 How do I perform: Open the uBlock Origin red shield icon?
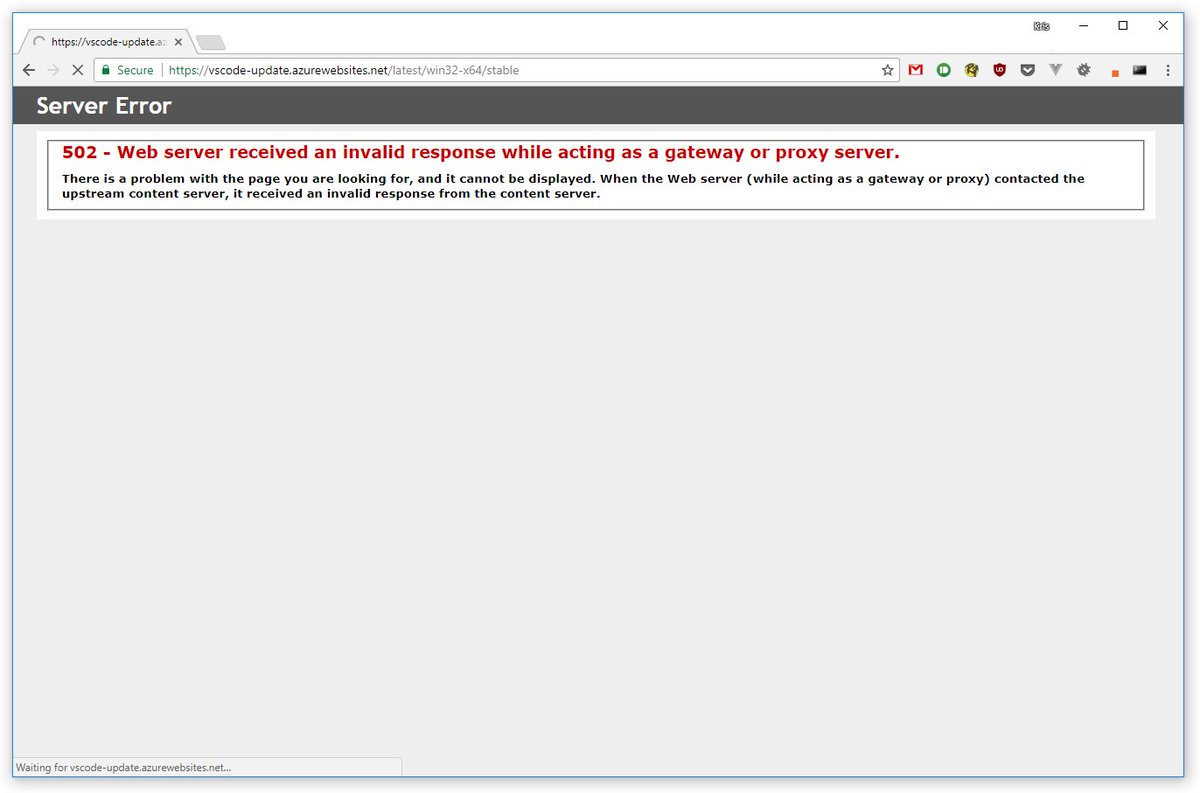point(1000,70)
